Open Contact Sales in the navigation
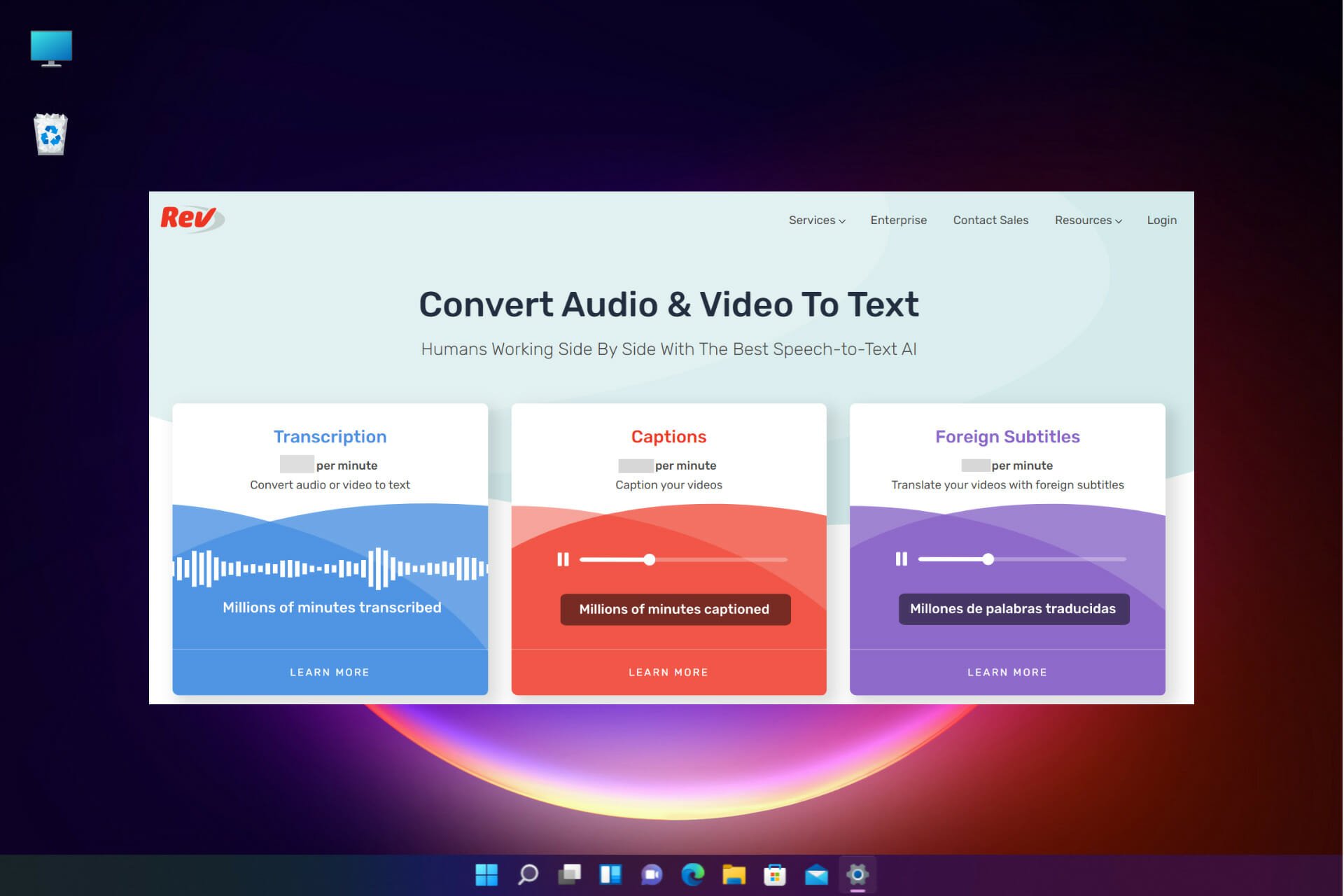Image resolution: width=1344 pixels, height=896 pixels. 990,220
